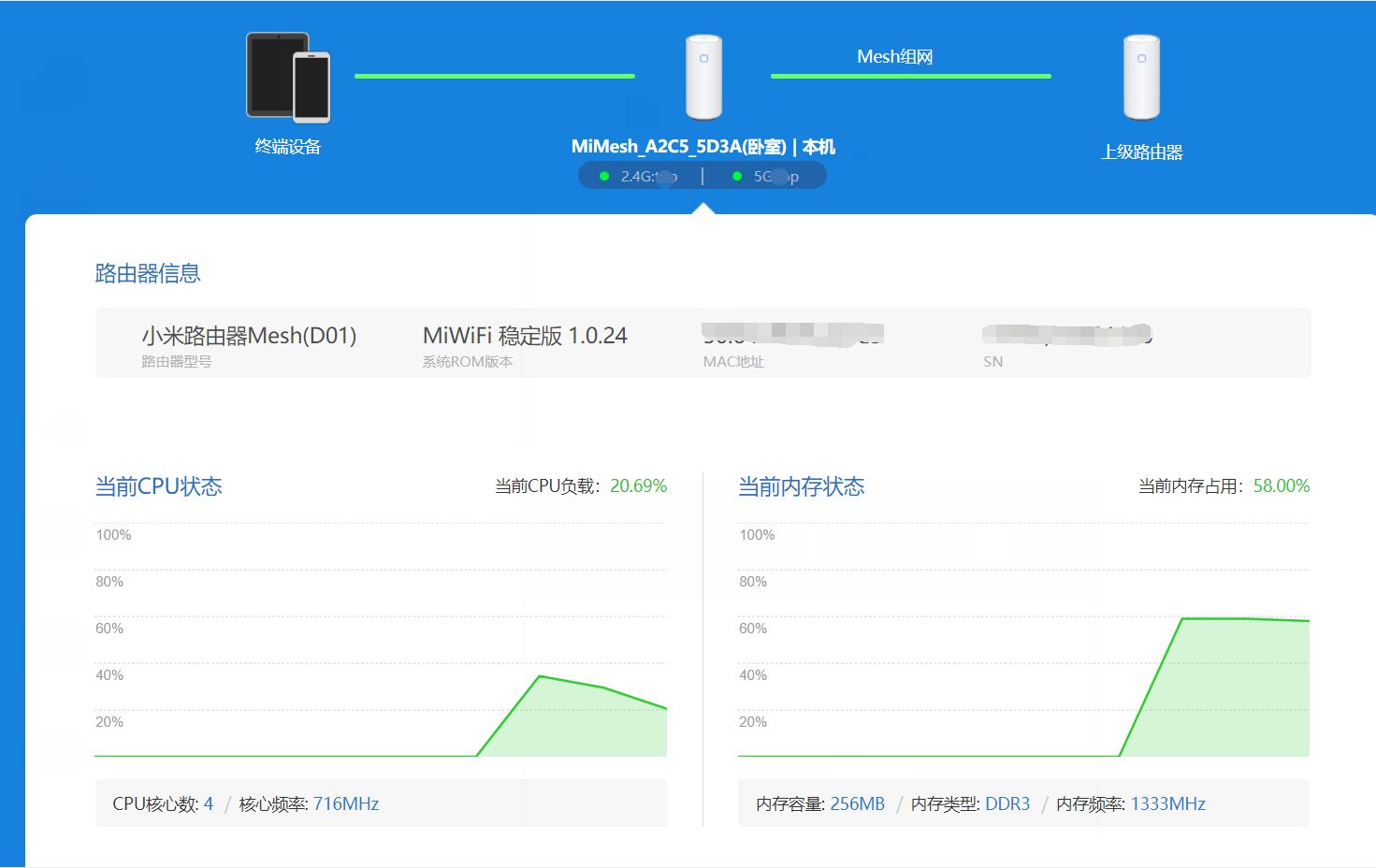Select the 上级路由器 label
This screenshot has width=1376, height=868.
1141,152
